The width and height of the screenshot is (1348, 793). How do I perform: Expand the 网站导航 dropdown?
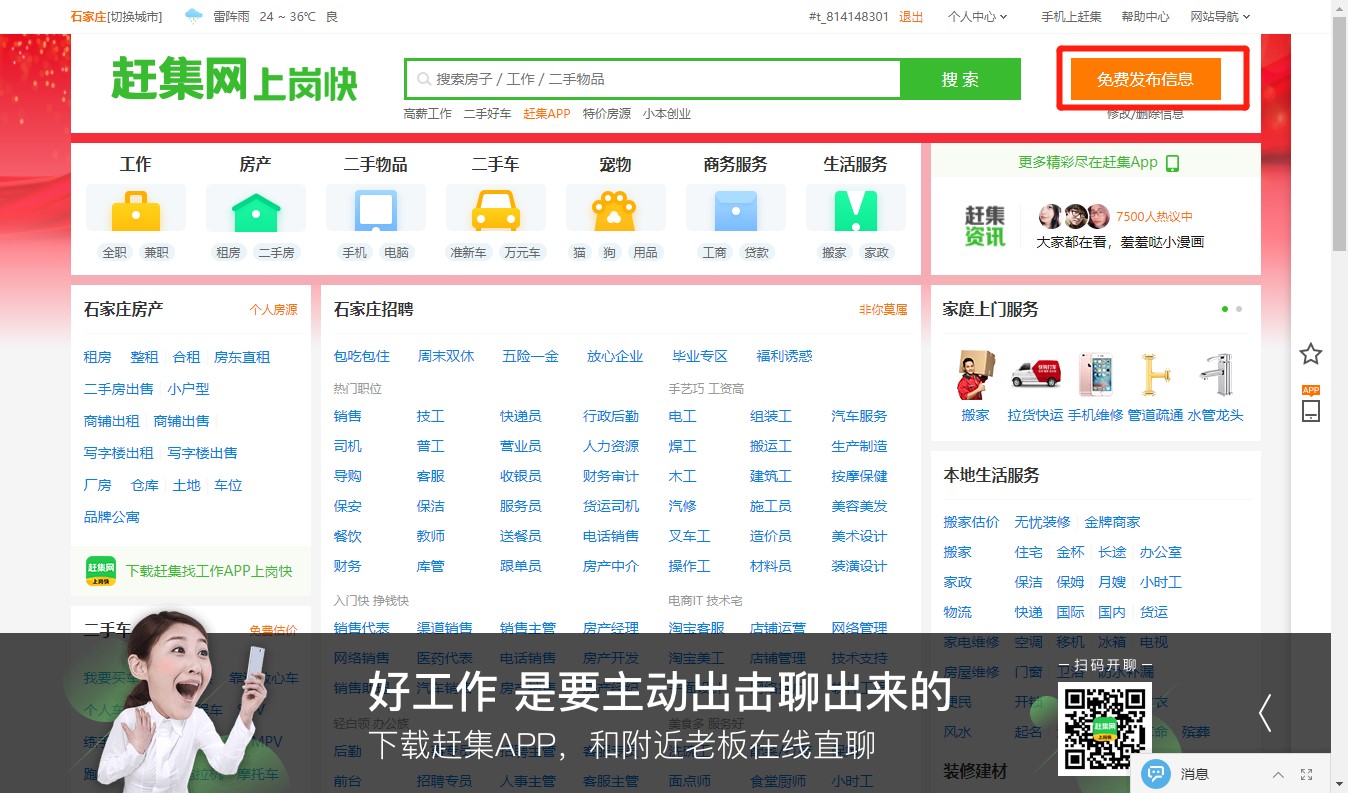coord(1220,16)
